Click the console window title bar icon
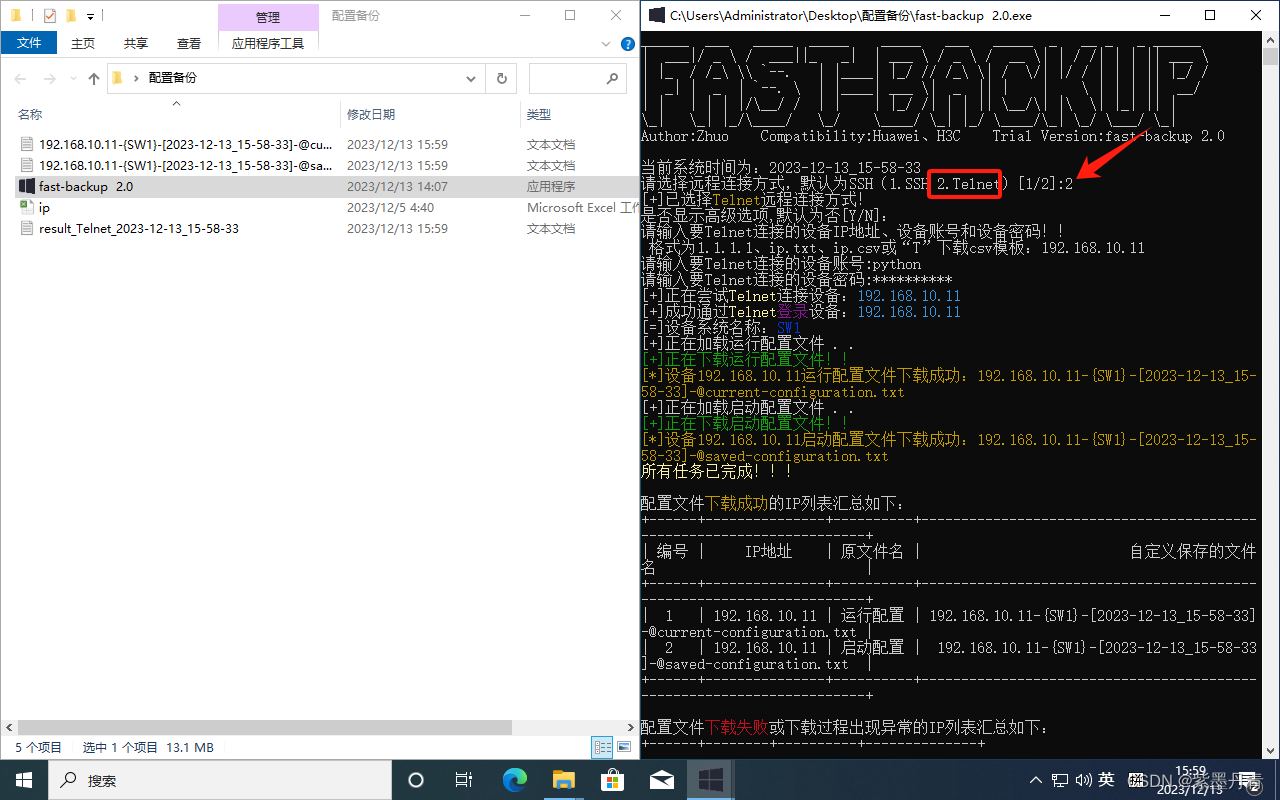Viewport: 1280px width, 800px height. 656,15
